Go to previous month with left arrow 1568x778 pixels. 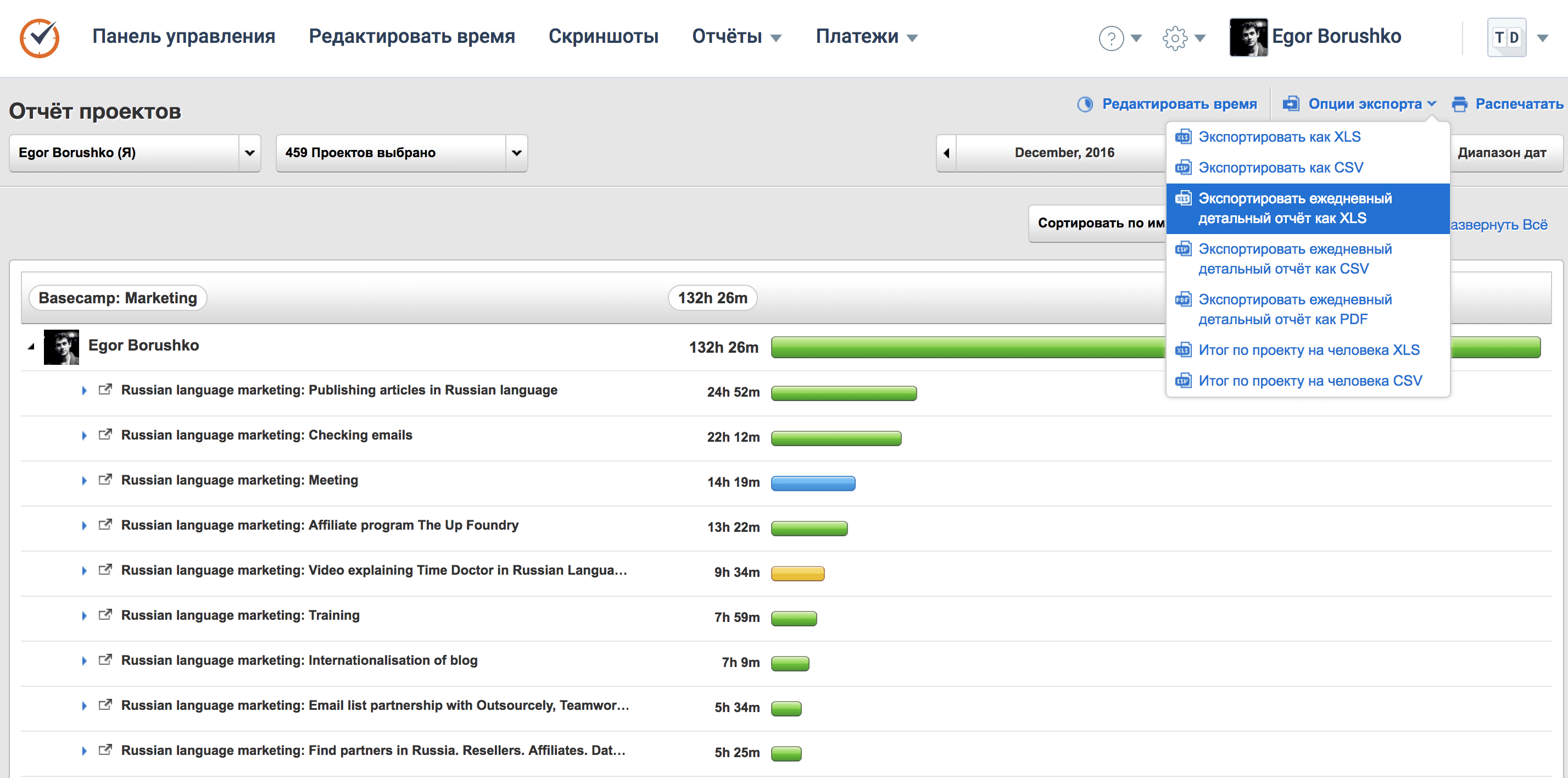(x=946, y=153)
